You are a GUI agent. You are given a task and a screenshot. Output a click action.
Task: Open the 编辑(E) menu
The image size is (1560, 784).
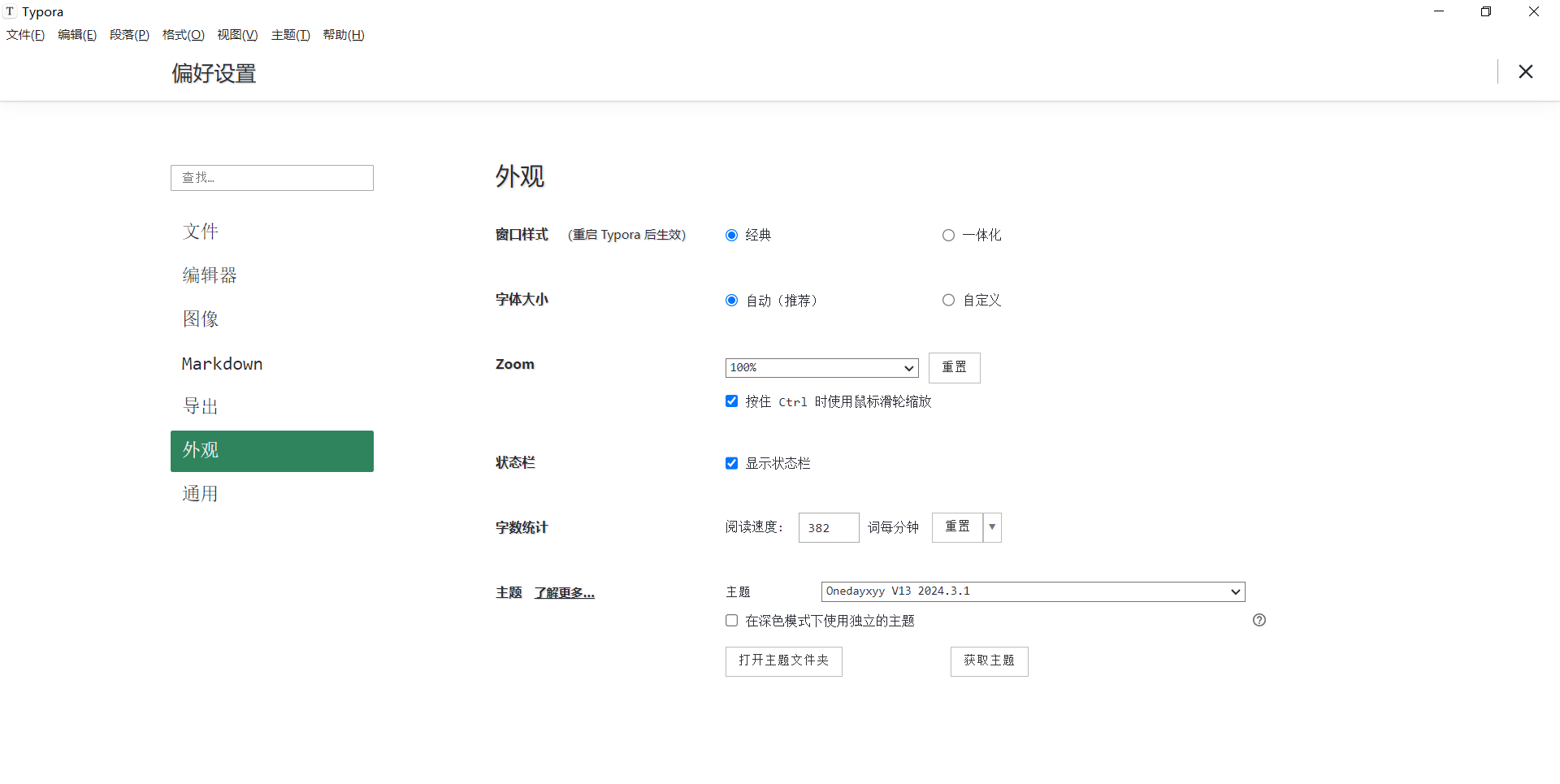pos(77,35)
